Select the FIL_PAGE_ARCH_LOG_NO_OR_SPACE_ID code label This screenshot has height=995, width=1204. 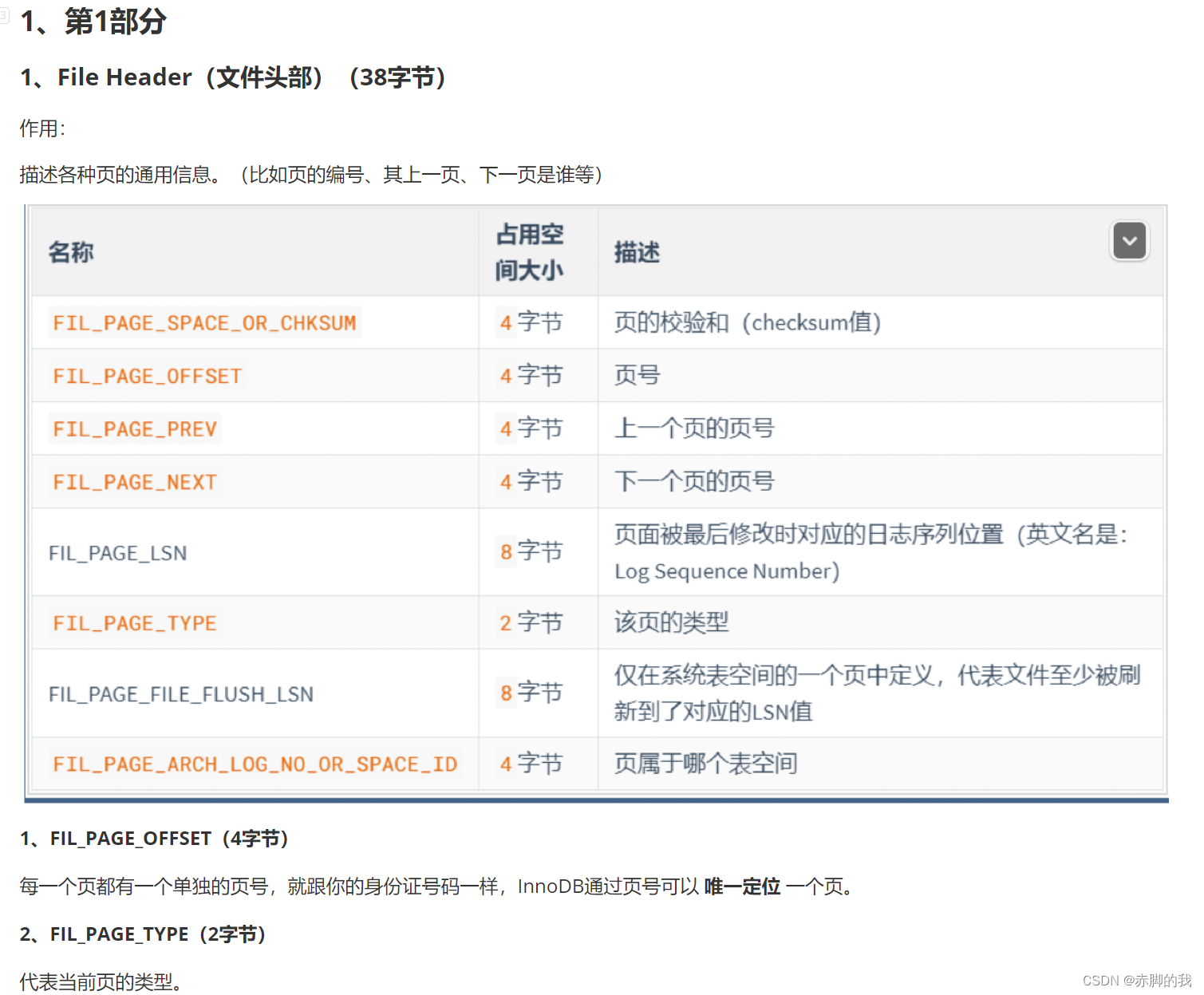pyautogui.click(x=255, y=764)
